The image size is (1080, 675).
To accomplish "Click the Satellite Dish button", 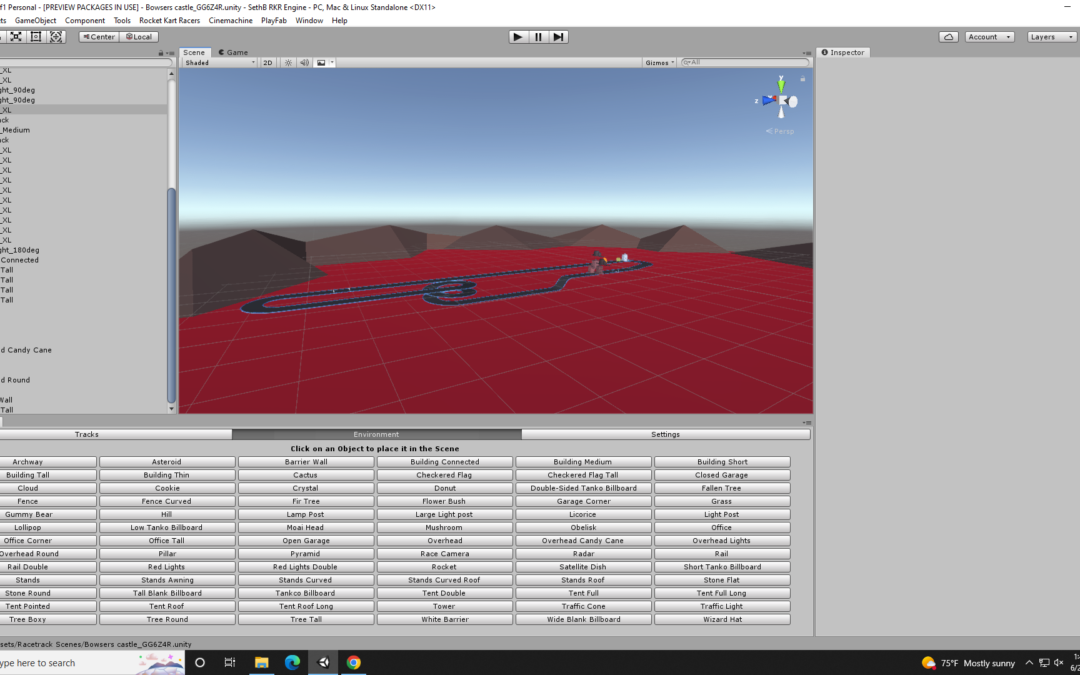I will pos(583,567).
